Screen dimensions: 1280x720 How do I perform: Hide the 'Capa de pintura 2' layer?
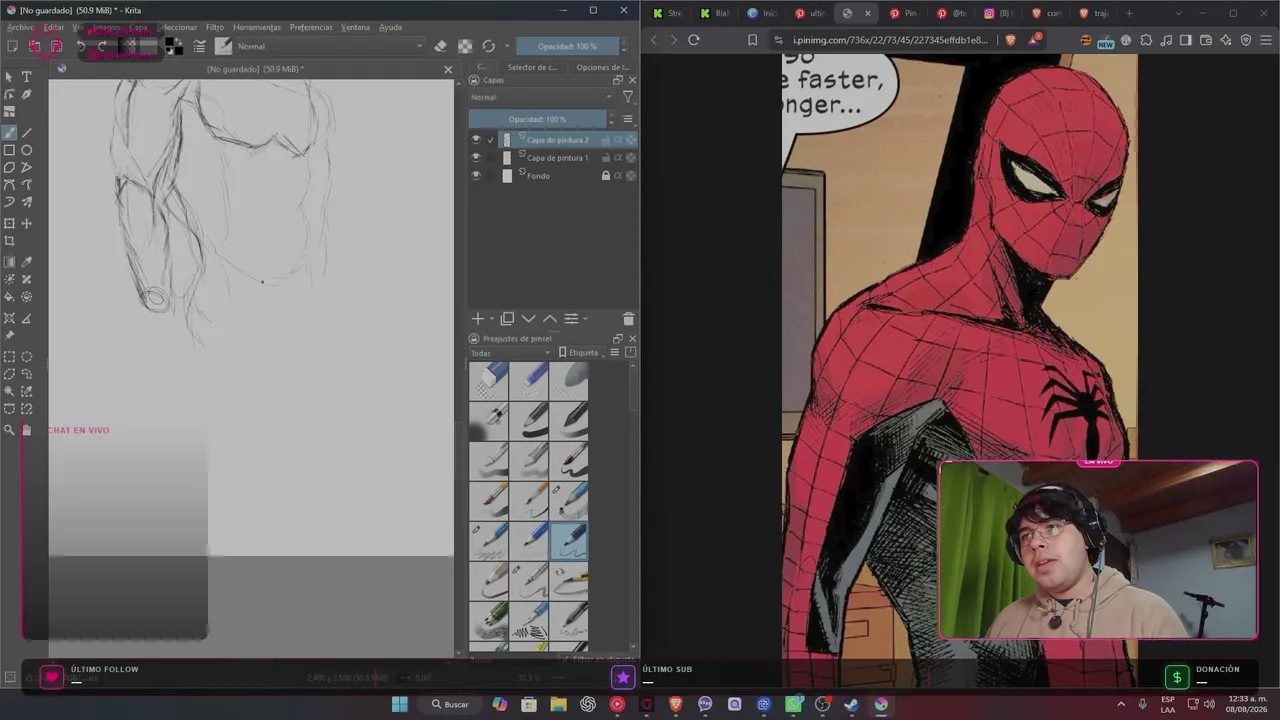point(476,140)
